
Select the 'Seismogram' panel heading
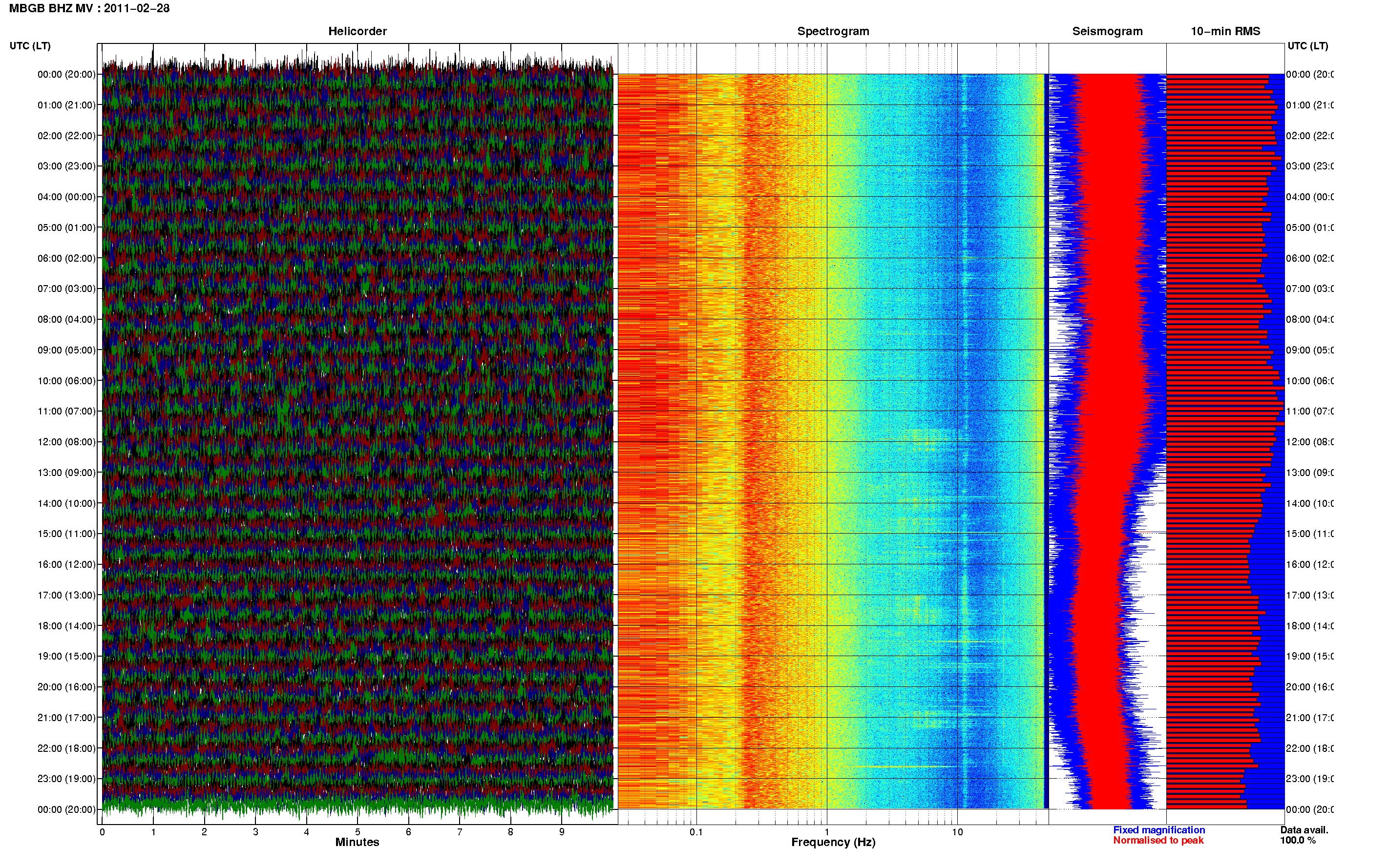click(x=1107, y=32)
